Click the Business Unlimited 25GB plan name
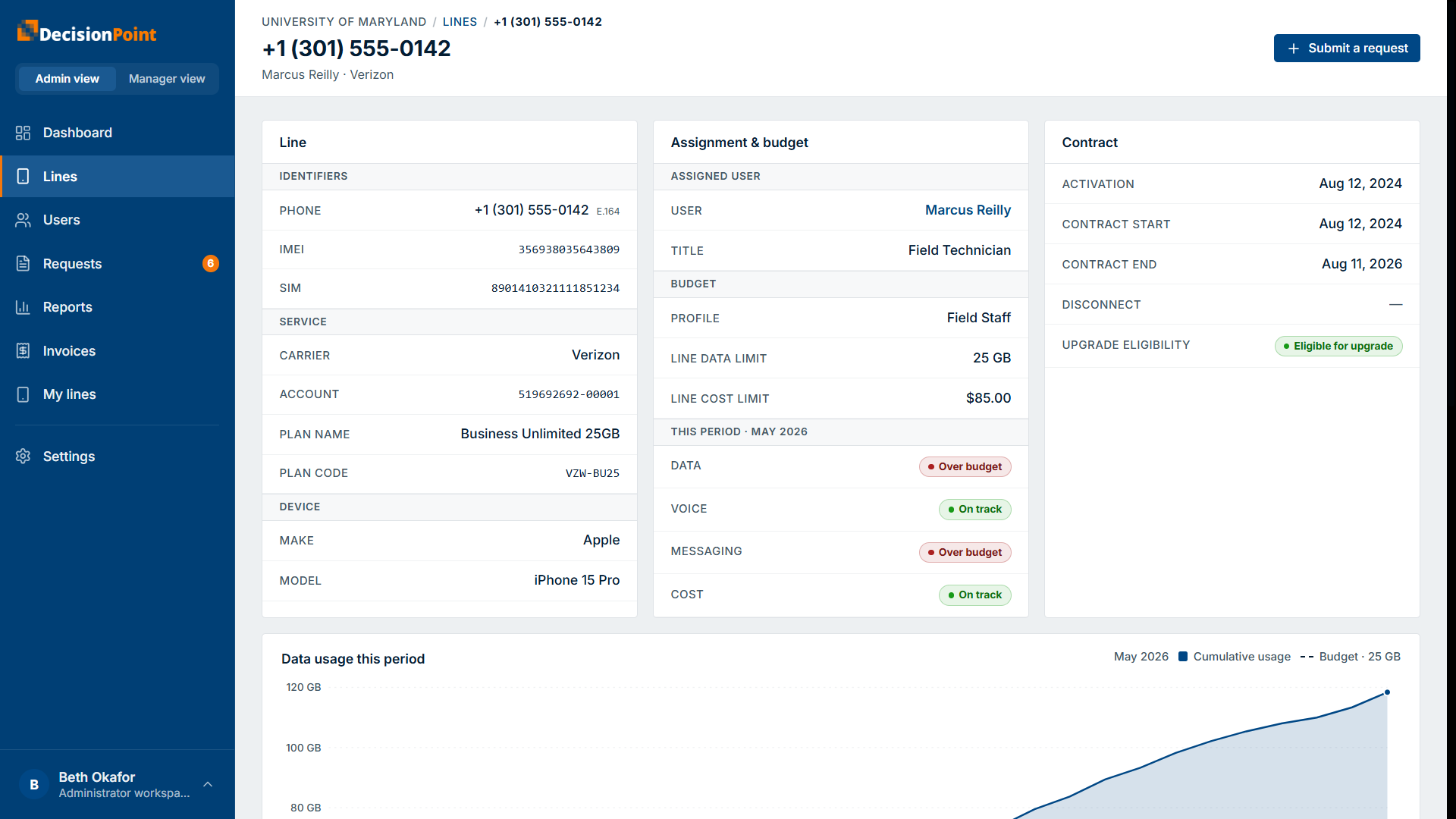The image size is (1456, 819). (540, 434)
